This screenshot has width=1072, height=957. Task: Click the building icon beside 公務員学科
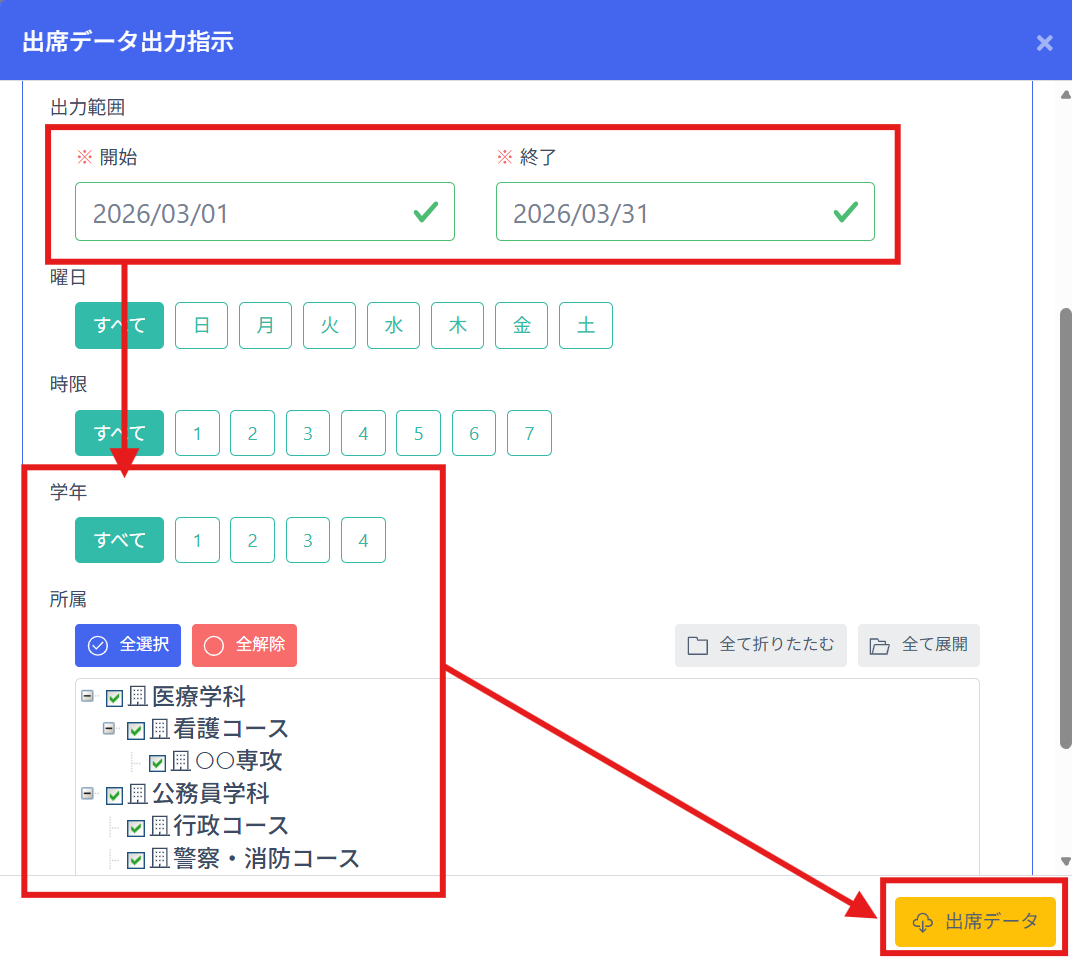click(138, 794)
